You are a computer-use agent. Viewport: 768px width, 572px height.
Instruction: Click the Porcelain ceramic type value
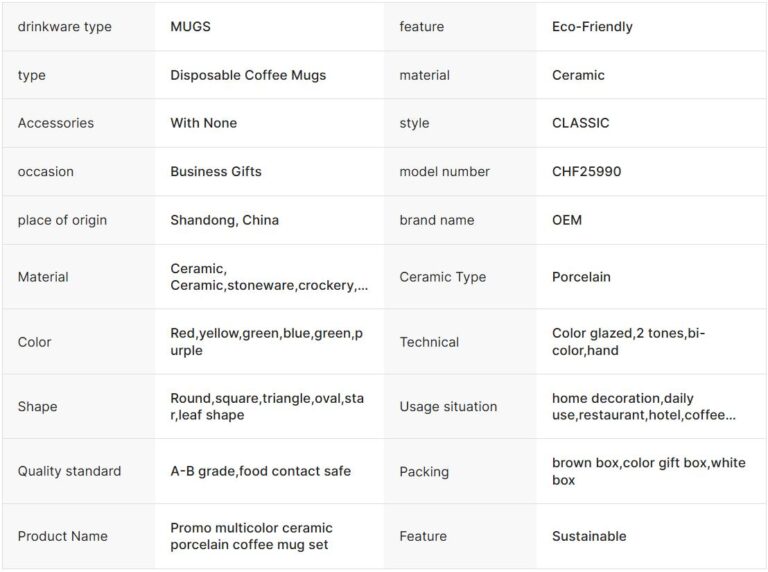581,277
